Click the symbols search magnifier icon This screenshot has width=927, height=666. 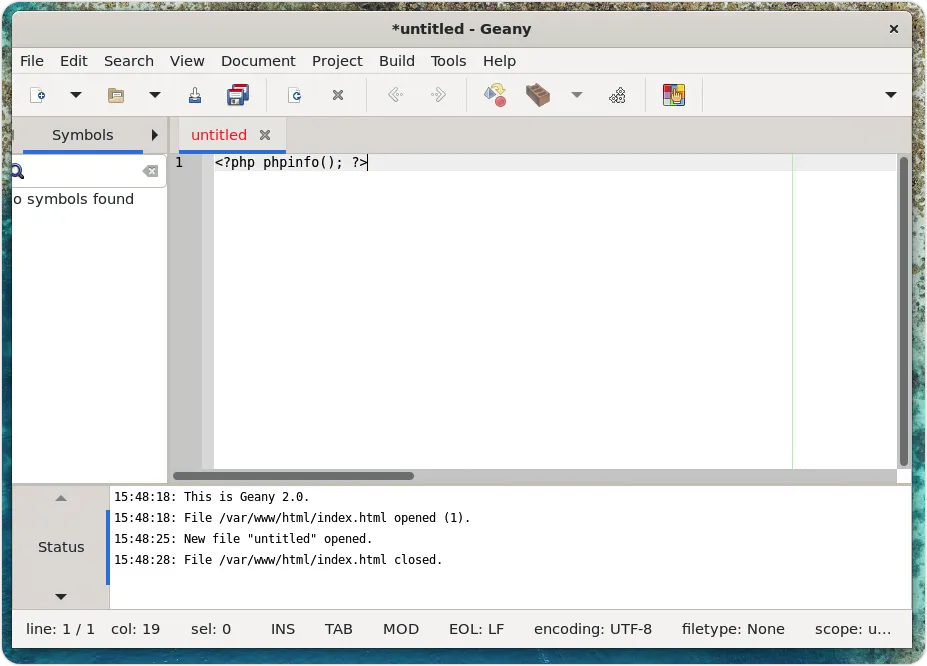(17, 171)
